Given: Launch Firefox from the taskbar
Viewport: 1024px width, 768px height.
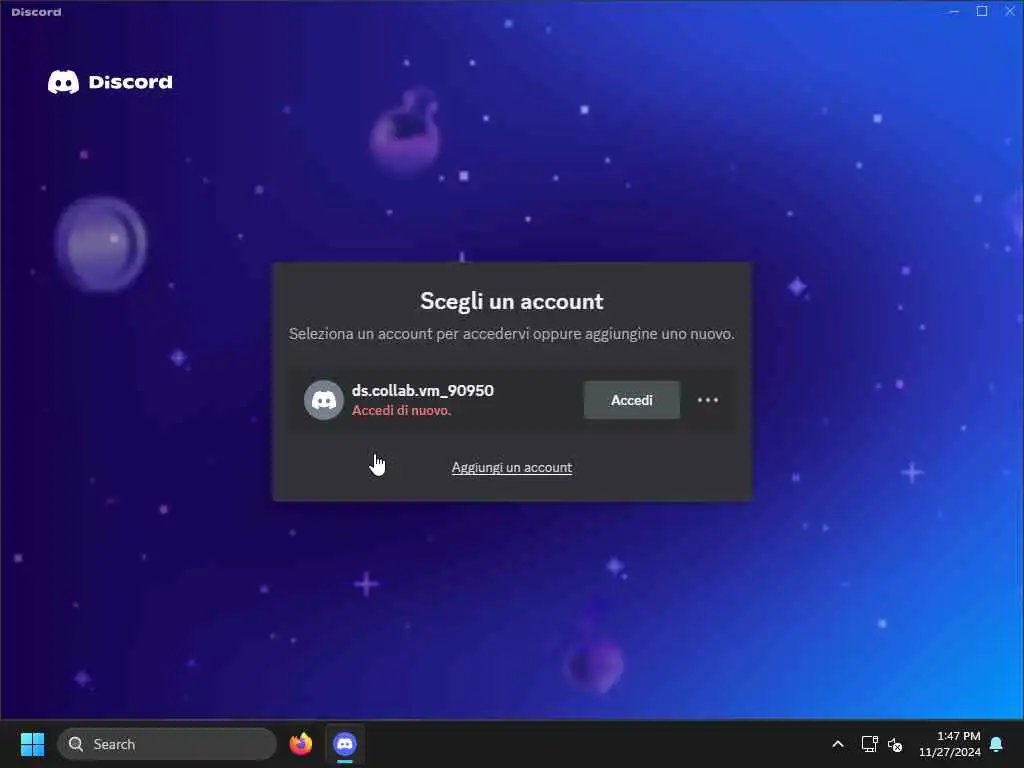Looking at the screenshot, I should [x=301, y=744].
